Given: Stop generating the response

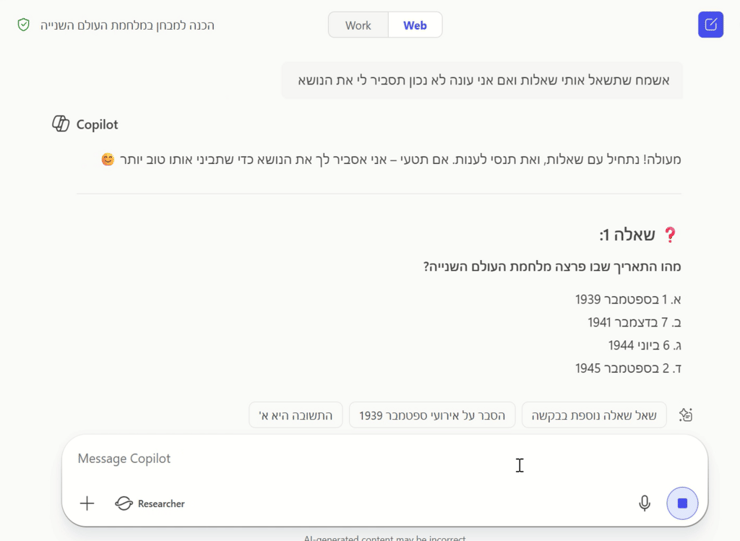Looking at the screenshot, I should [x=682, y=503].
